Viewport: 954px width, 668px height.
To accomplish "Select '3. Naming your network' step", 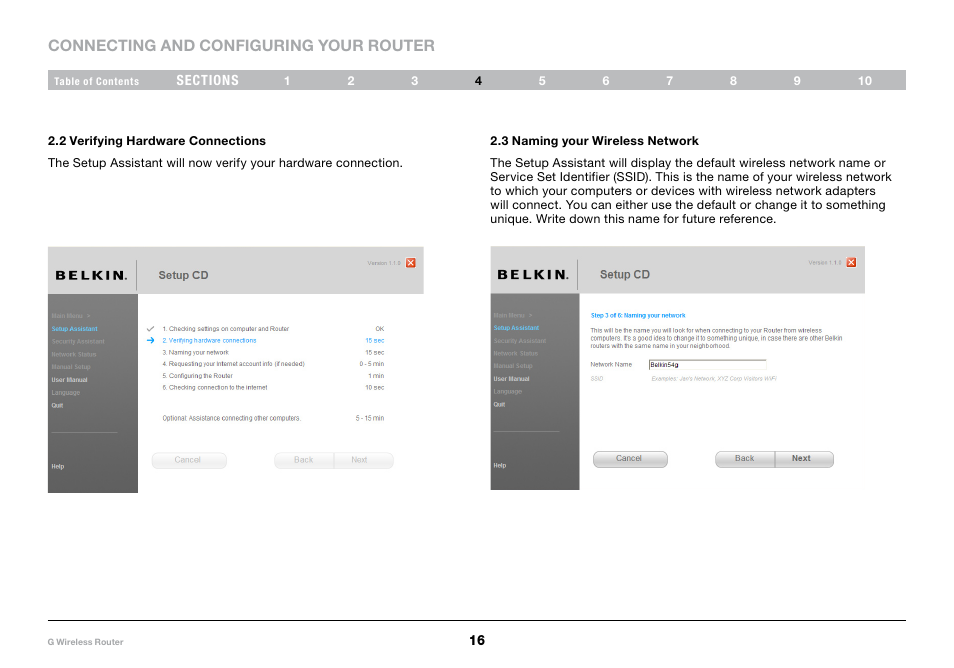I will [x=195, y=352].
